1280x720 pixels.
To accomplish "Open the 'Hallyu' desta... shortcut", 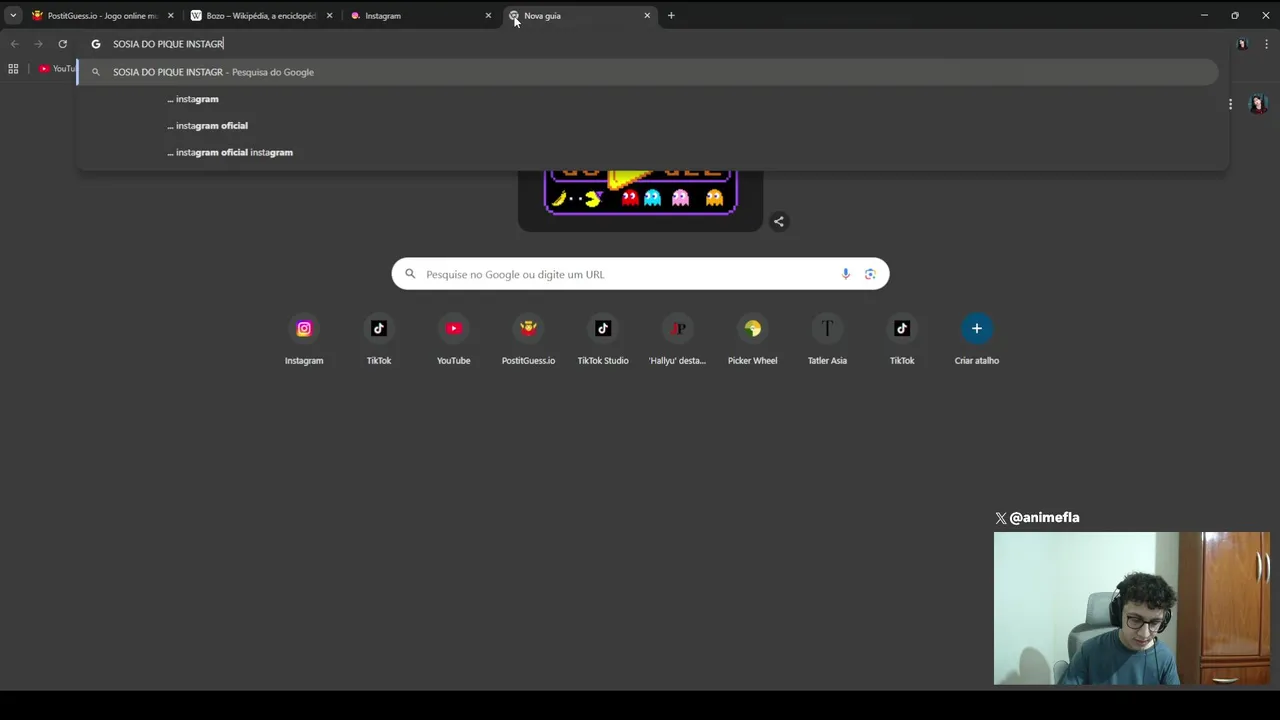I will coord(677,340).
